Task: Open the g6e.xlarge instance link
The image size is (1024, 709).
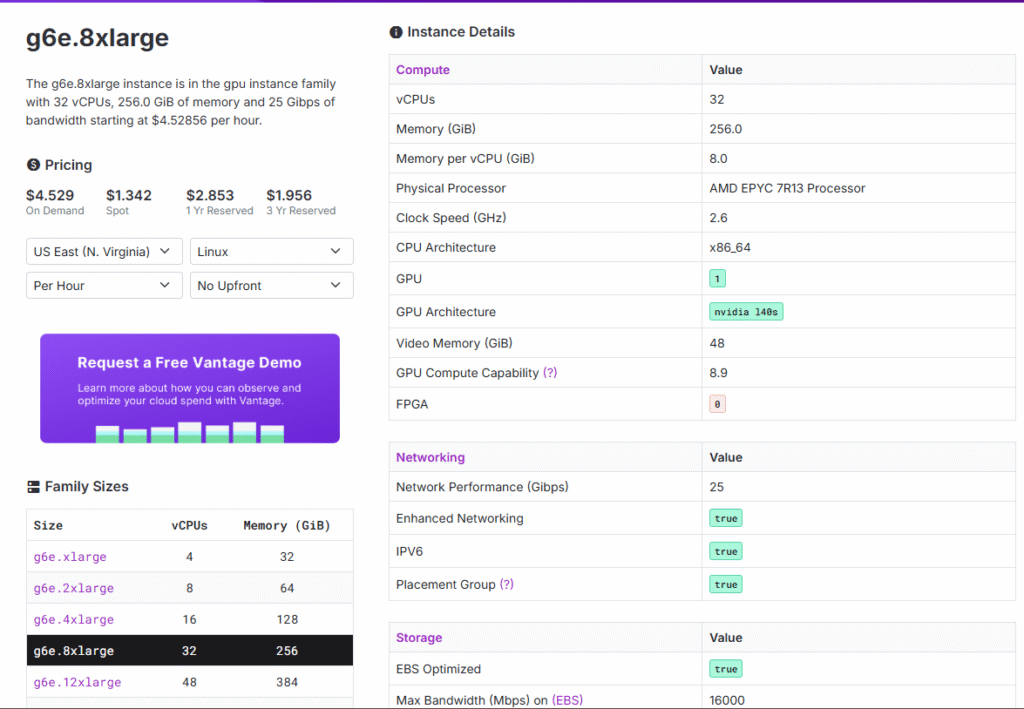Action: click(70, 557)
